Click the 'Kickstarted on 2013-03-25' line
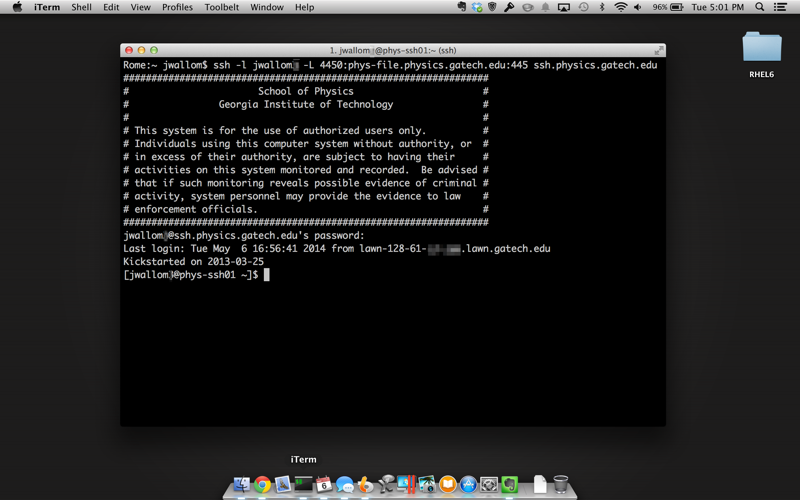The height and width of the screenshot is (500, 800). (193, 262)
